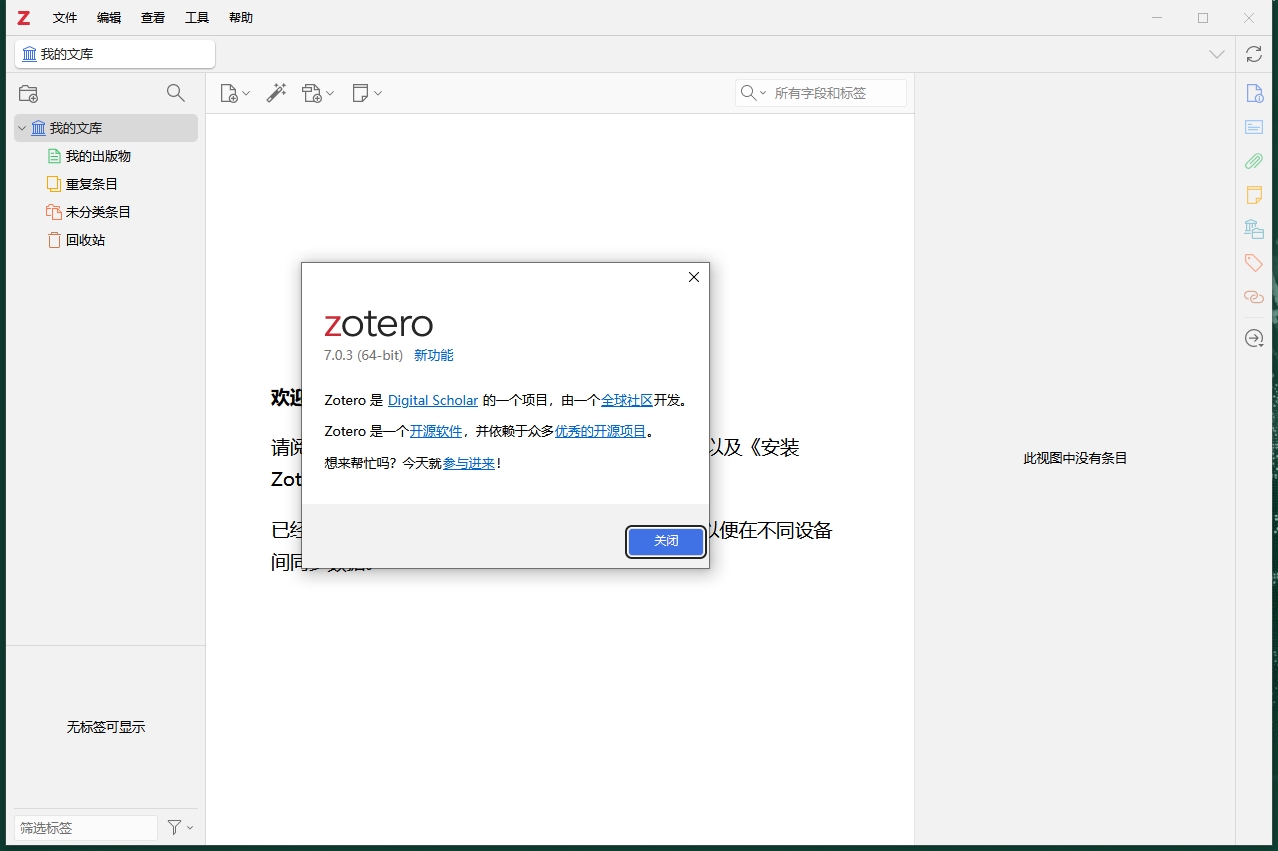Click the sync with zotero.org icon
1278x851 pixels.
point(1254,54)
